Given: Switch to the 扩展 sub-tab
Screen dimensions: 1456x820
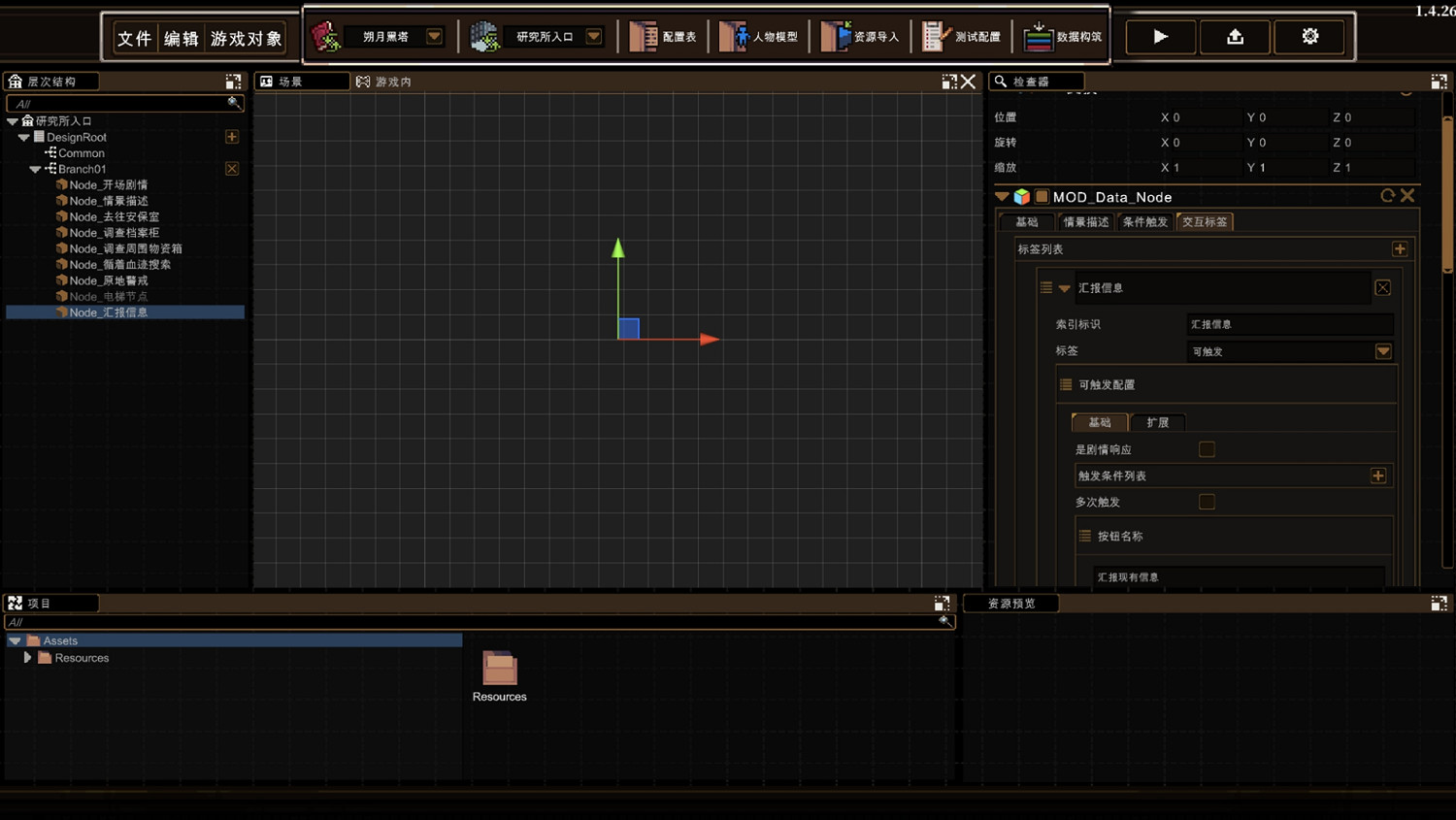Looking at the screenshot, I should tap(1157, 422).
